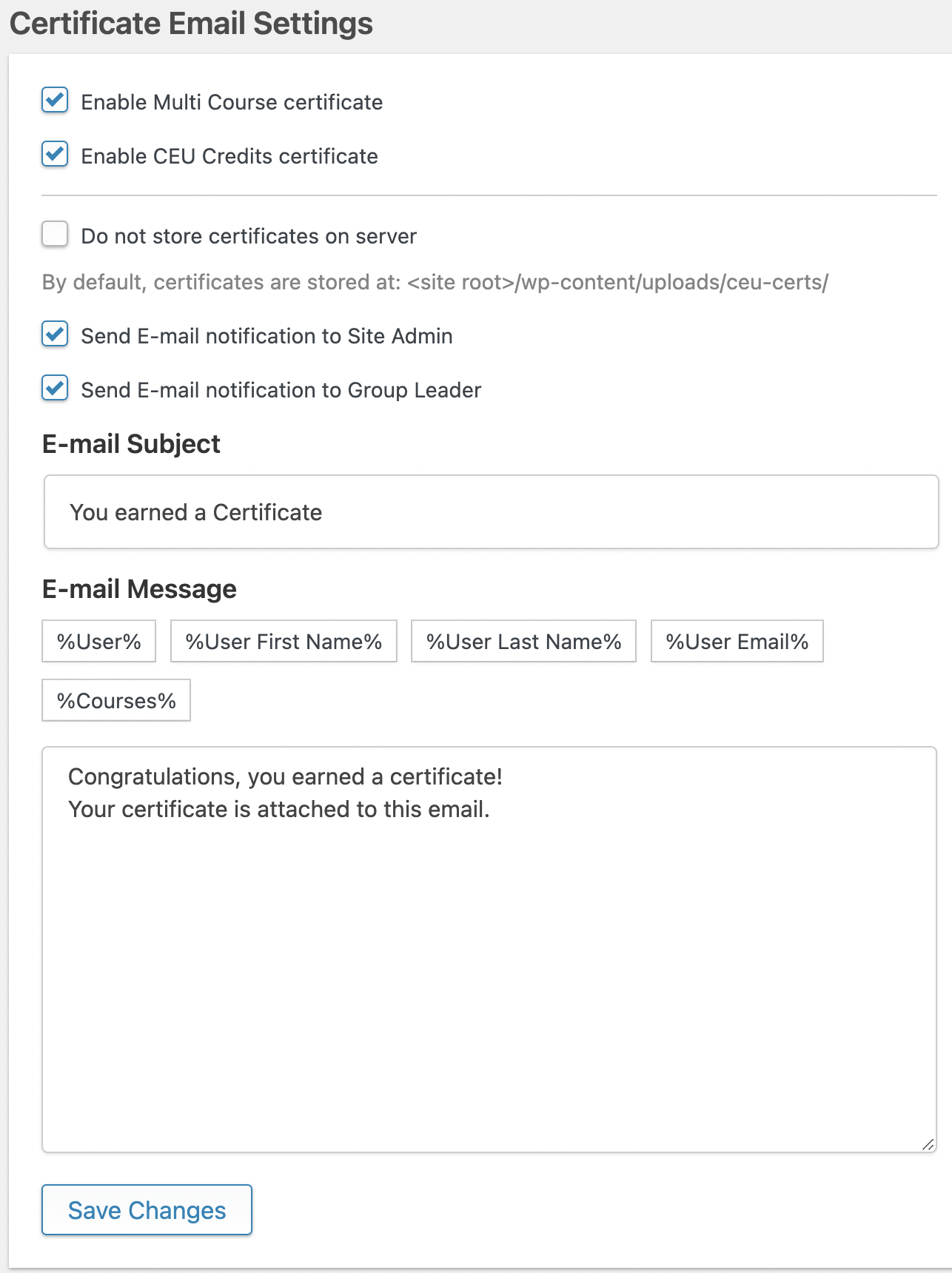Insert the %User Last Name% placeholder tag
The width and height of the screenshot is (952, 1273).
523,641
